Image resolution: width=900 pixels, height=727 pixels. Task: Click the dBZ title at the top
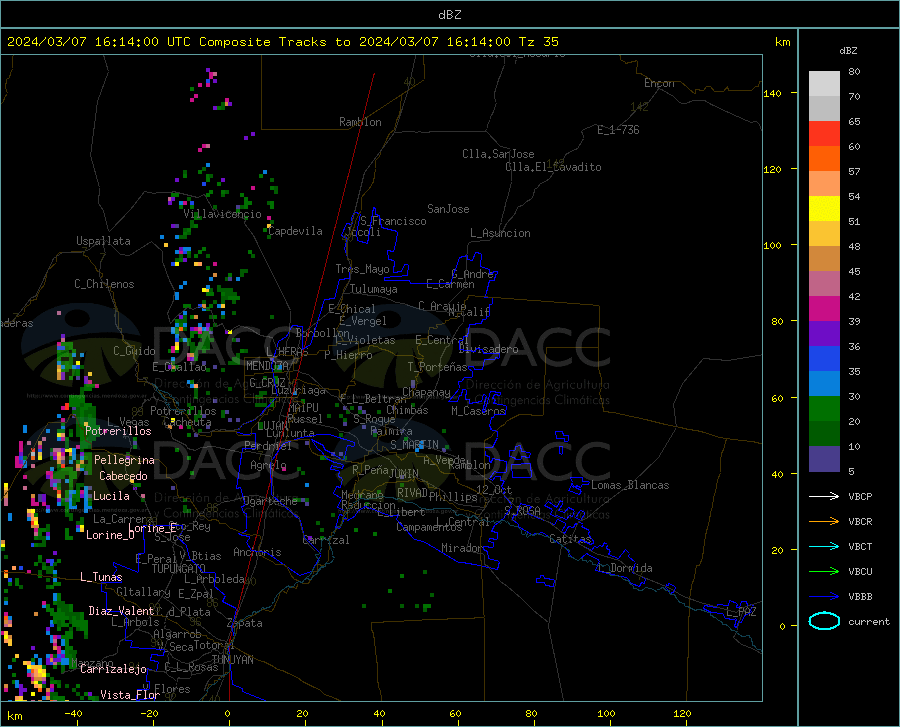pos(449,15)
